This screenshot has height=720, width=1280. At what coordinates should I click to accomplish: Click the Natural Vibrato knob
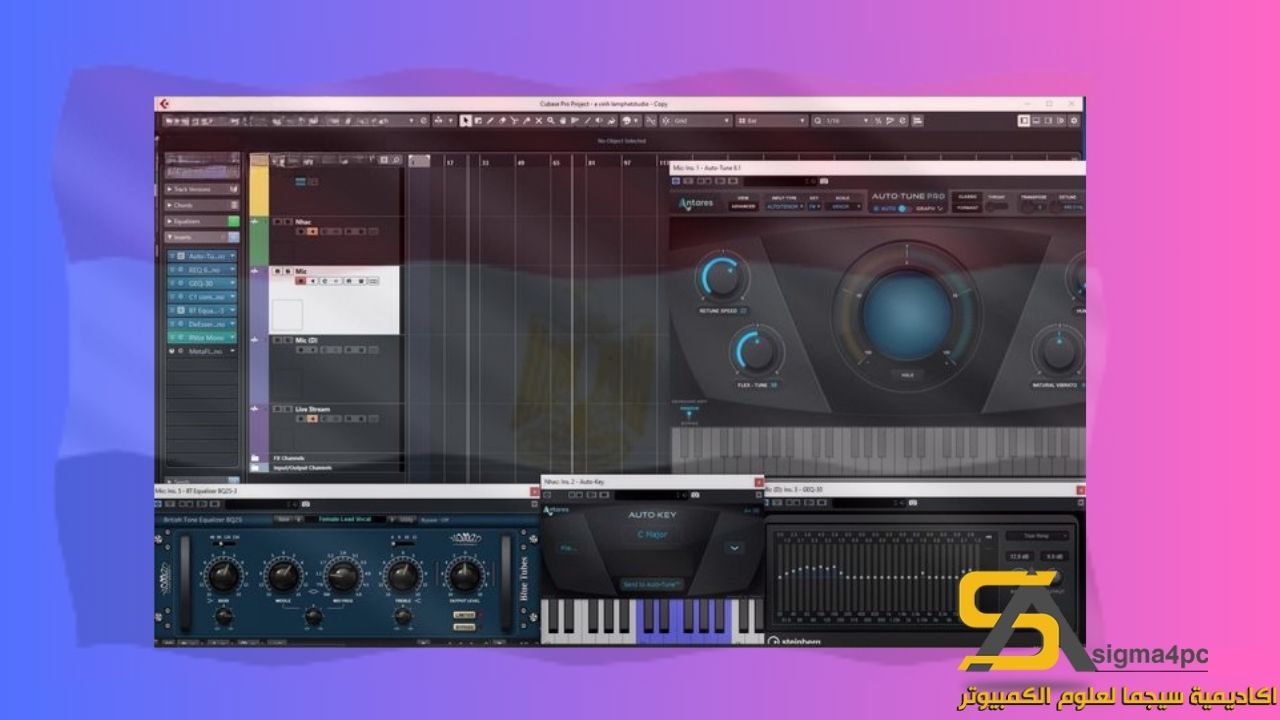(1059, 352)
